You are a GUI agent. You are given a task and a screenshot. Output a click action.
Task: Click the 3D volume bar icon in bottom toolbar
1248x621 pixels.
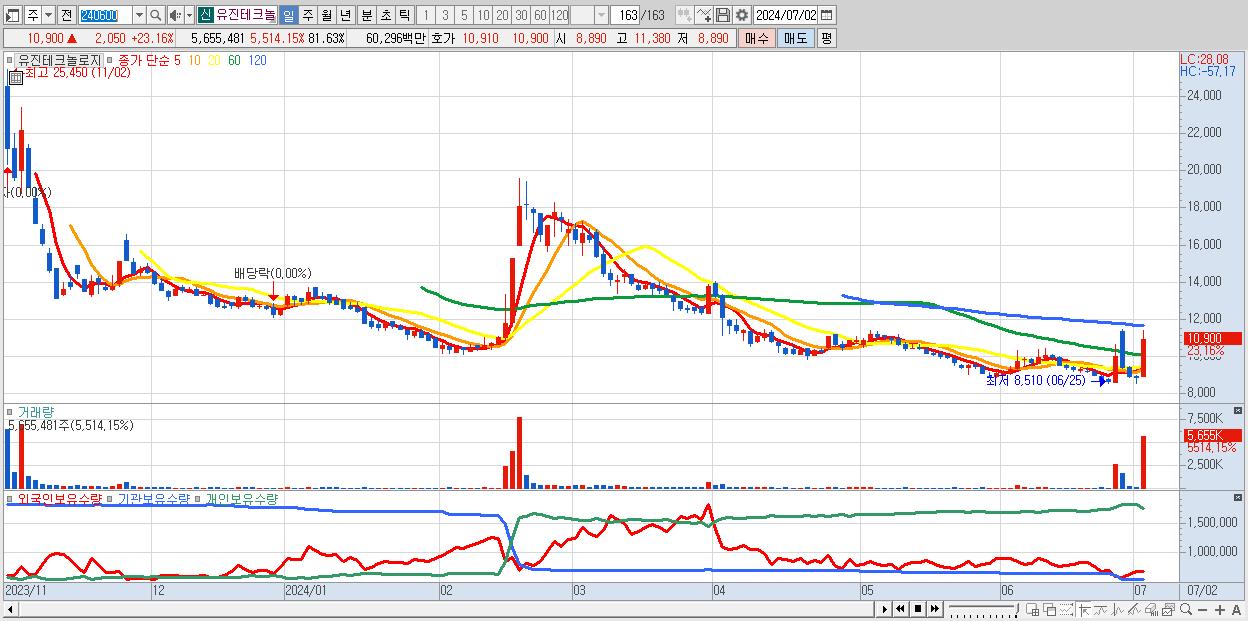click(1151, 609)
